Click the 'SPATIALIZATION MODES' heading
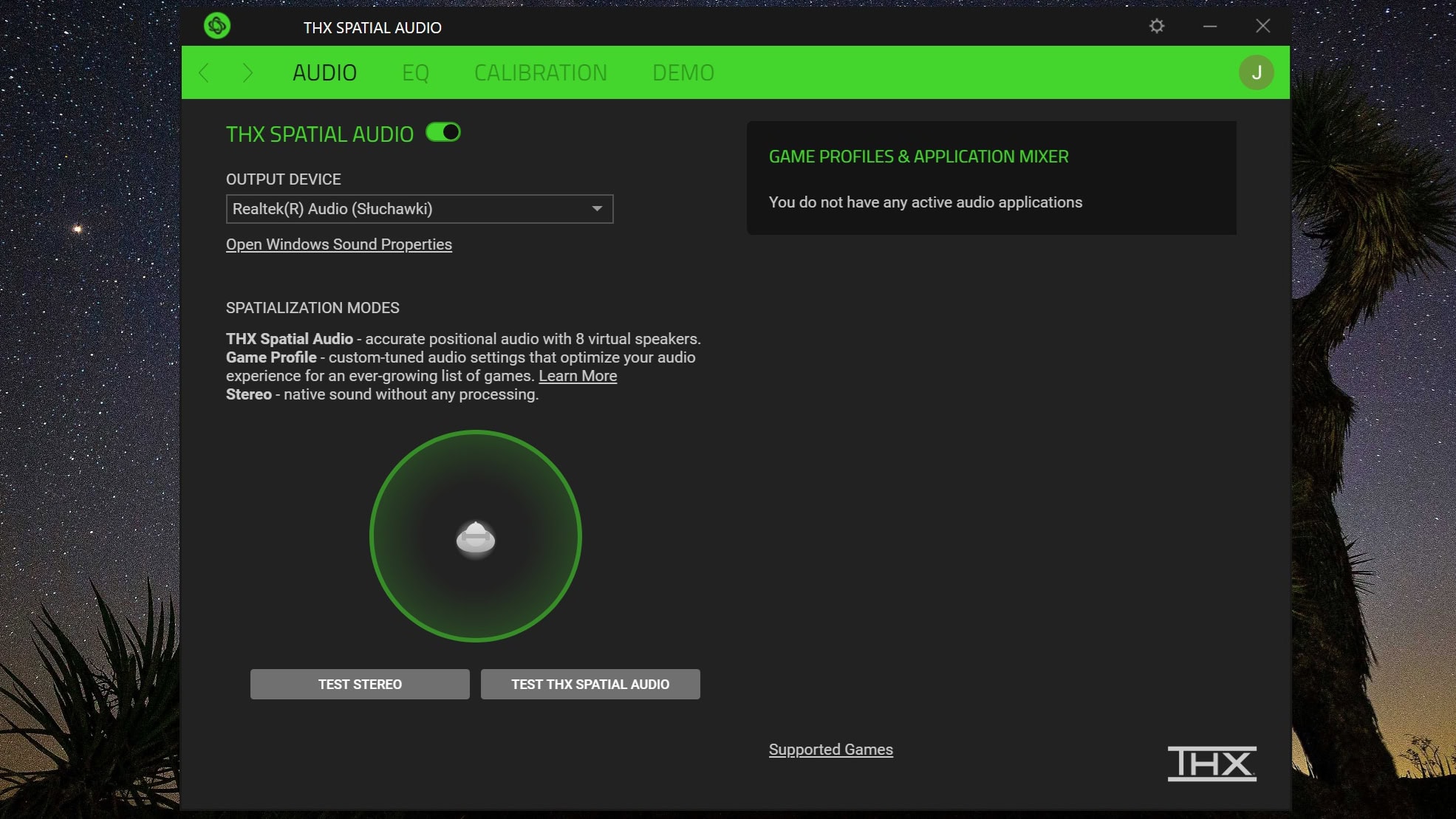Image resolution: width=1456 pixels, height=819 pixels. [312, 308]
